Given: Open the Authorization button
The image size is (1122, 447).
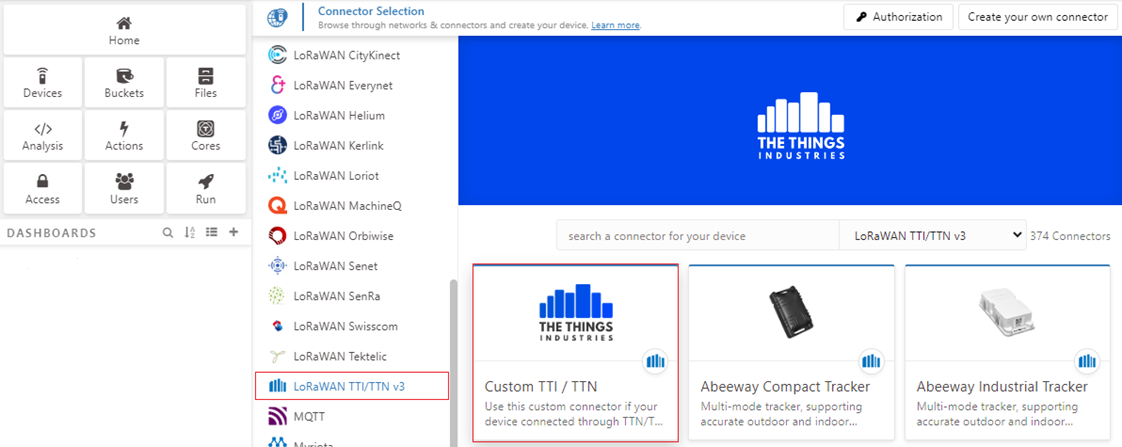Looking at the screenshot, I should (x=899, y=17).
